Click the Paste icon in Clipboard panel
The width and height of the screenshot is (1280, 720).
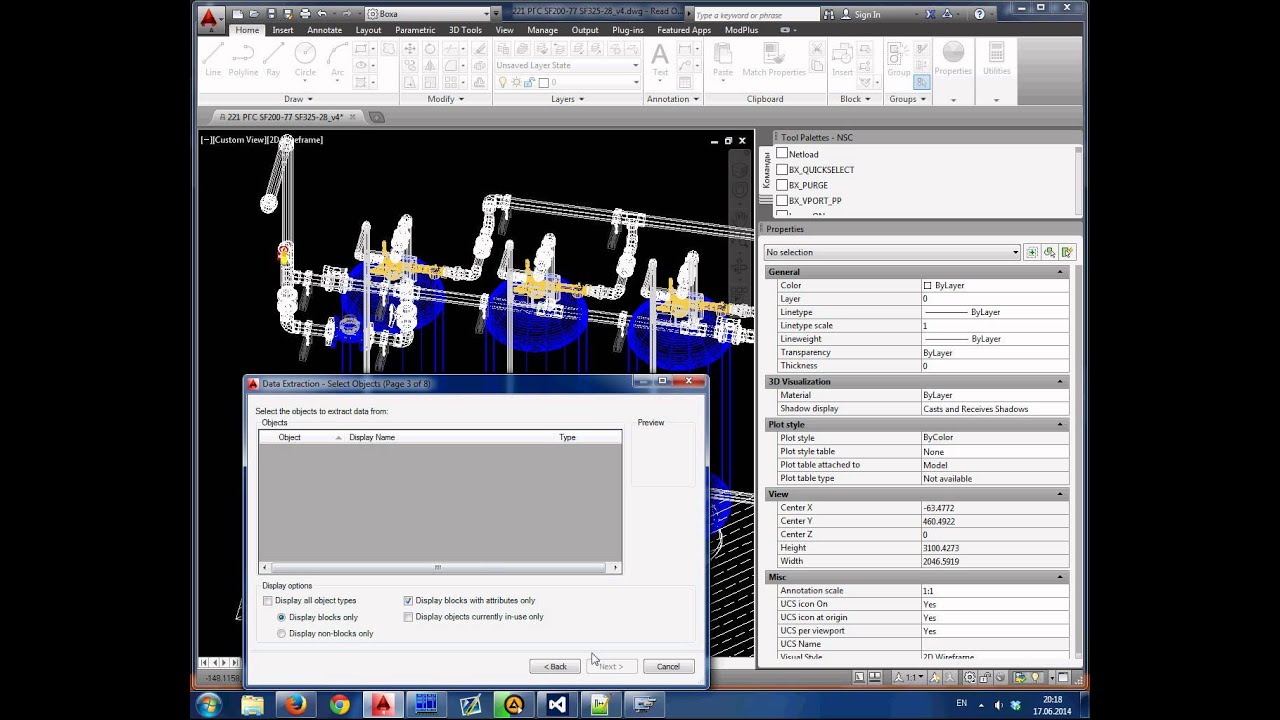pos(723,60)
